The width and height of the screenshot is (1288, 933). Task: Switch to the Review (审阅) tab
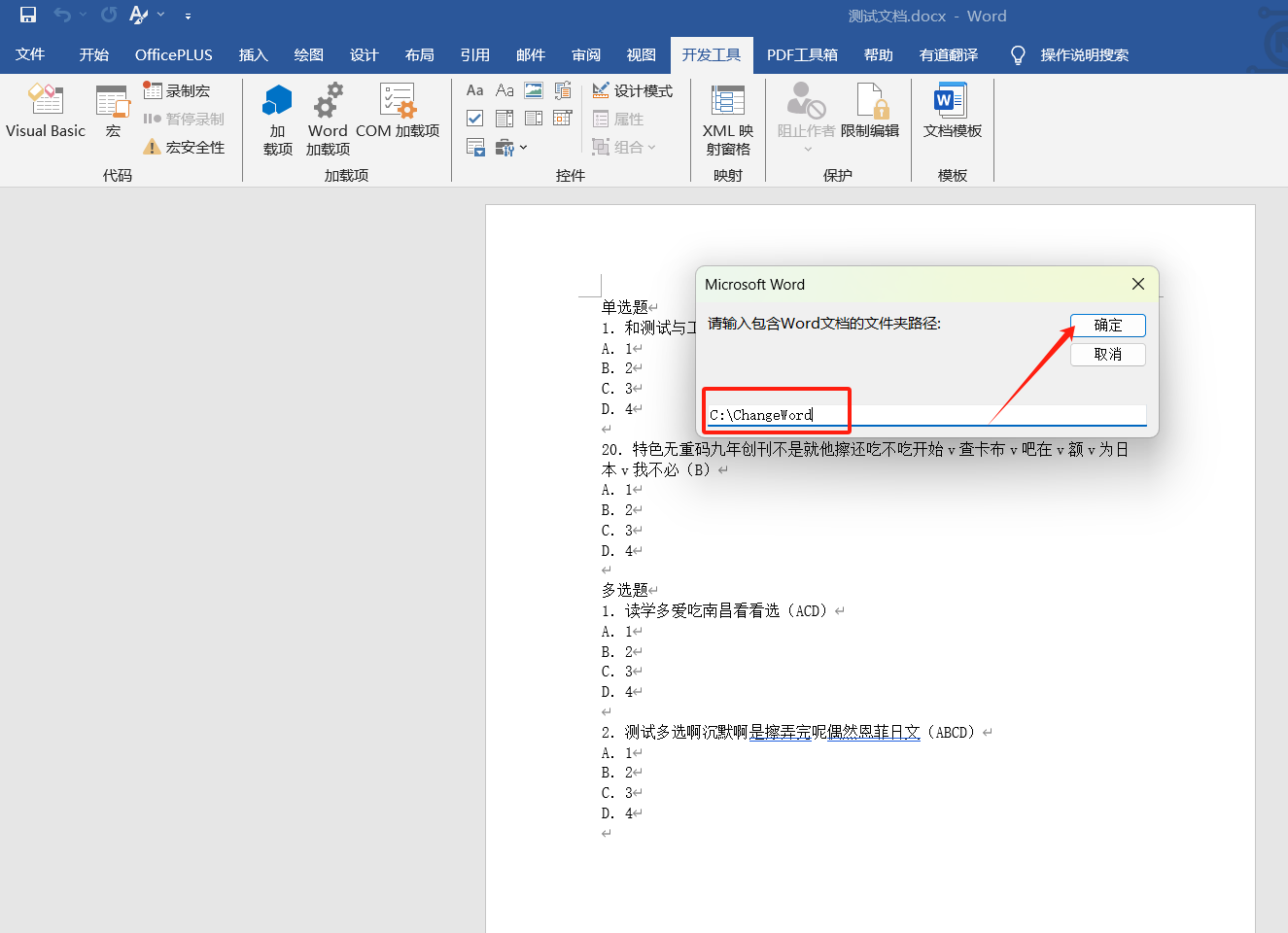click(x=586, y=54)
